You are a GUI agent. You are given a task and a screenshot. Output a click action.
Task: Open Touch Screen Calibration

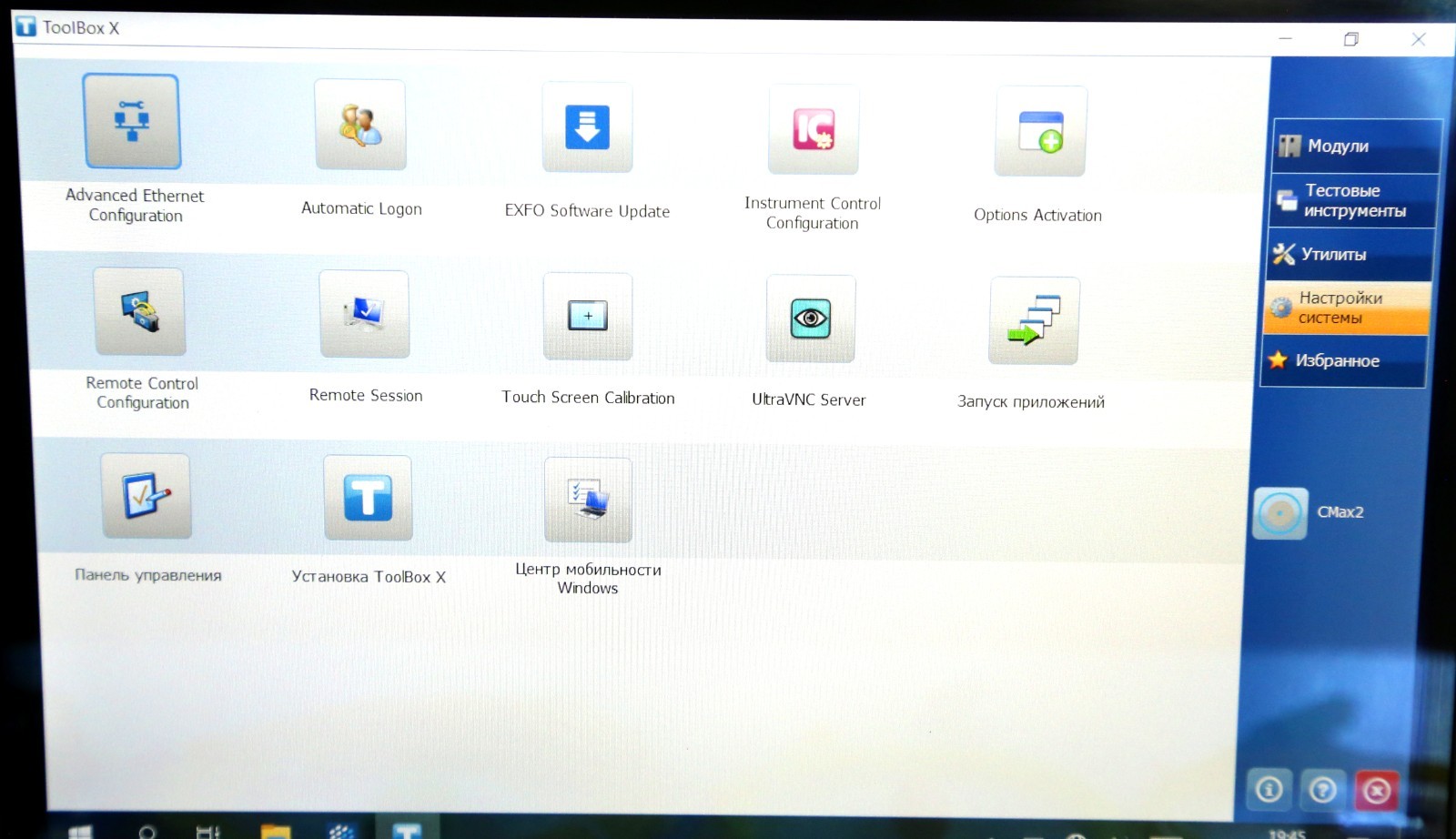point(588,317)
